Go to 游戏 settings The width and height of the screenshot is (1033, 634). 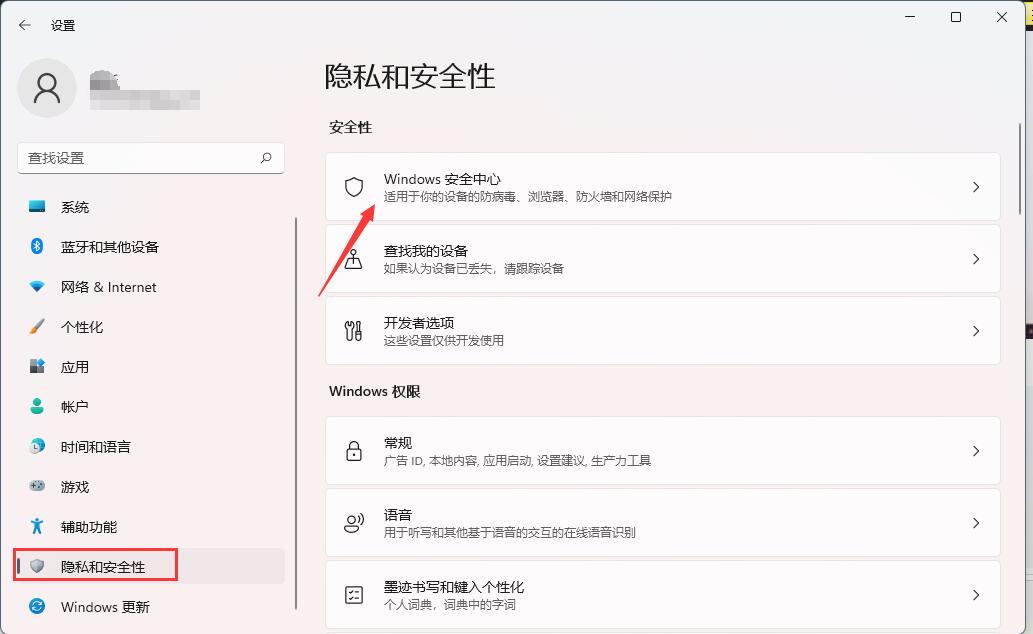[x=151, y=486]
